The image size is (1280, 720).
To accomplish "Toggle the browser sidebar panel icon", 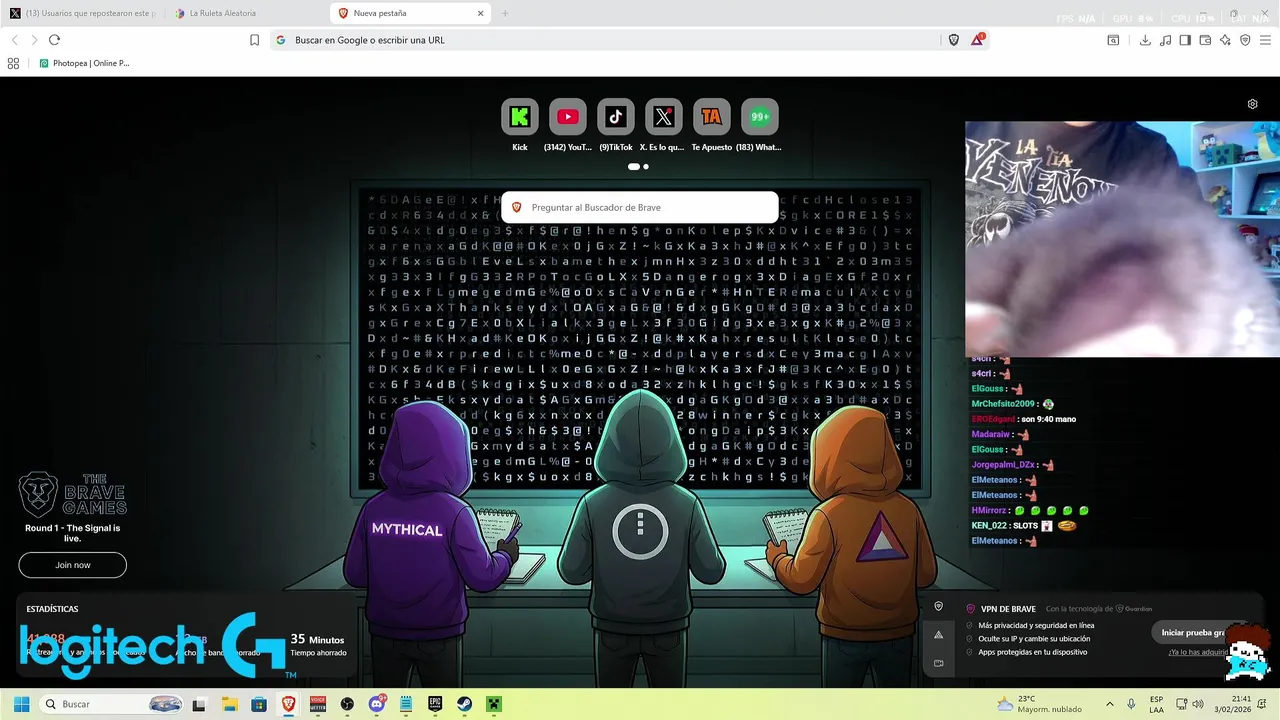I will pos(1185,40).
